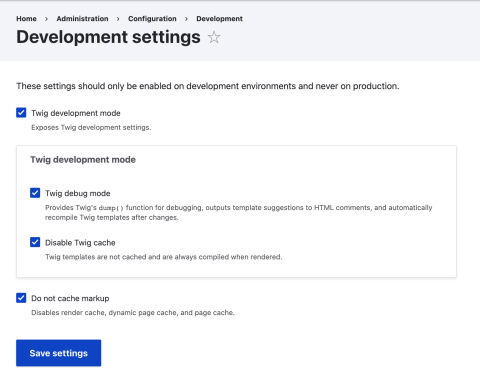
Task: Click the production environments warning text
Action: pos(208,86)
